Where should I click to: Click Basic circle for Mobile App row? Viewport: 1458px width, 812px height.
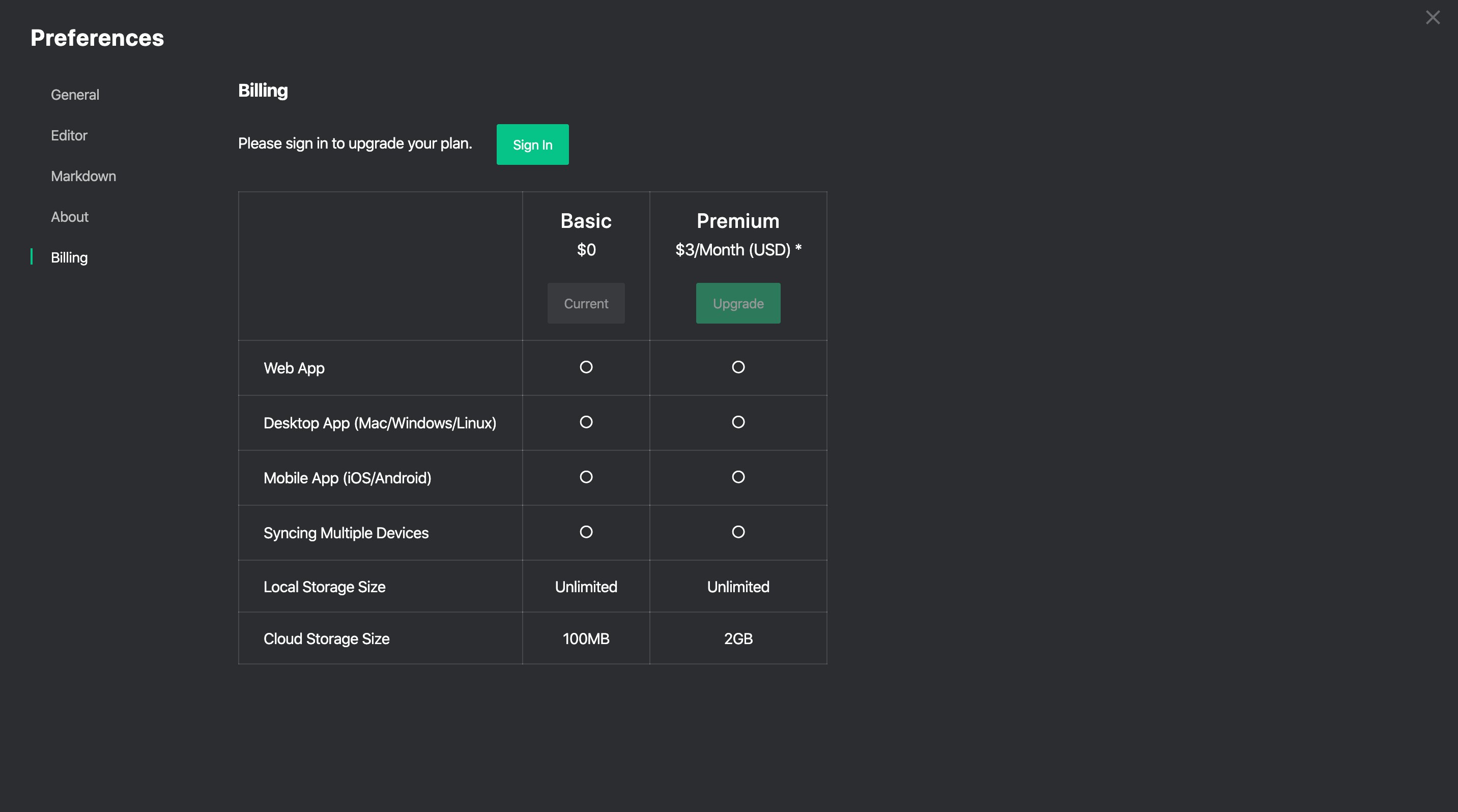point(586,477)
